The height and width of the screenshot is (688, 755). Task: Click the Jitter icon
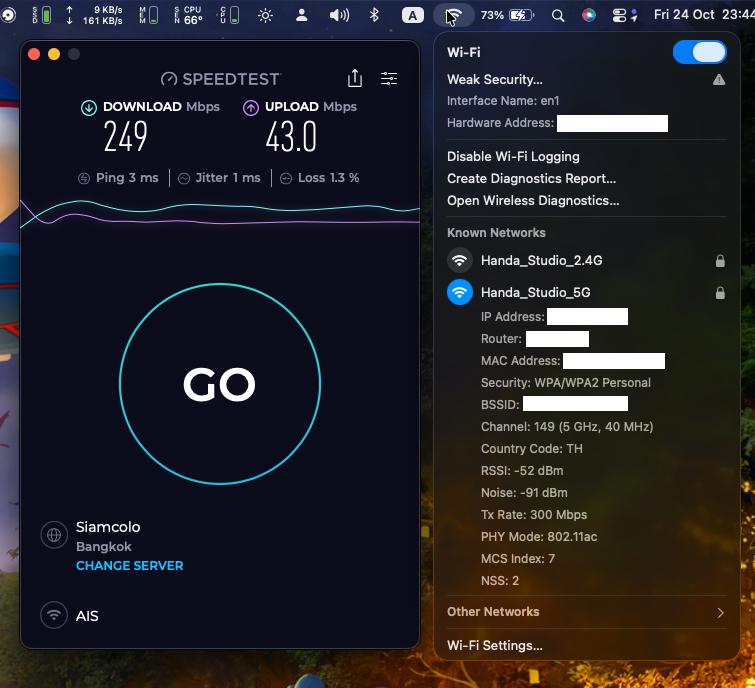(x=184, y=179)
